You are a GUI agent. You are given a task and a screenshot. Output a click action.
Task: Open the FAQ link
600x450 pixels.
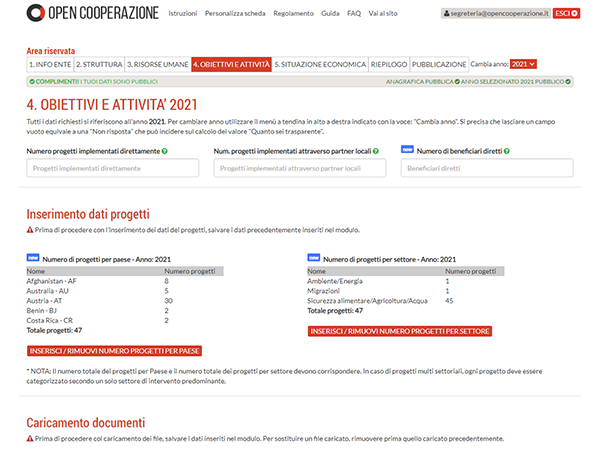click(x=354, y=13)
